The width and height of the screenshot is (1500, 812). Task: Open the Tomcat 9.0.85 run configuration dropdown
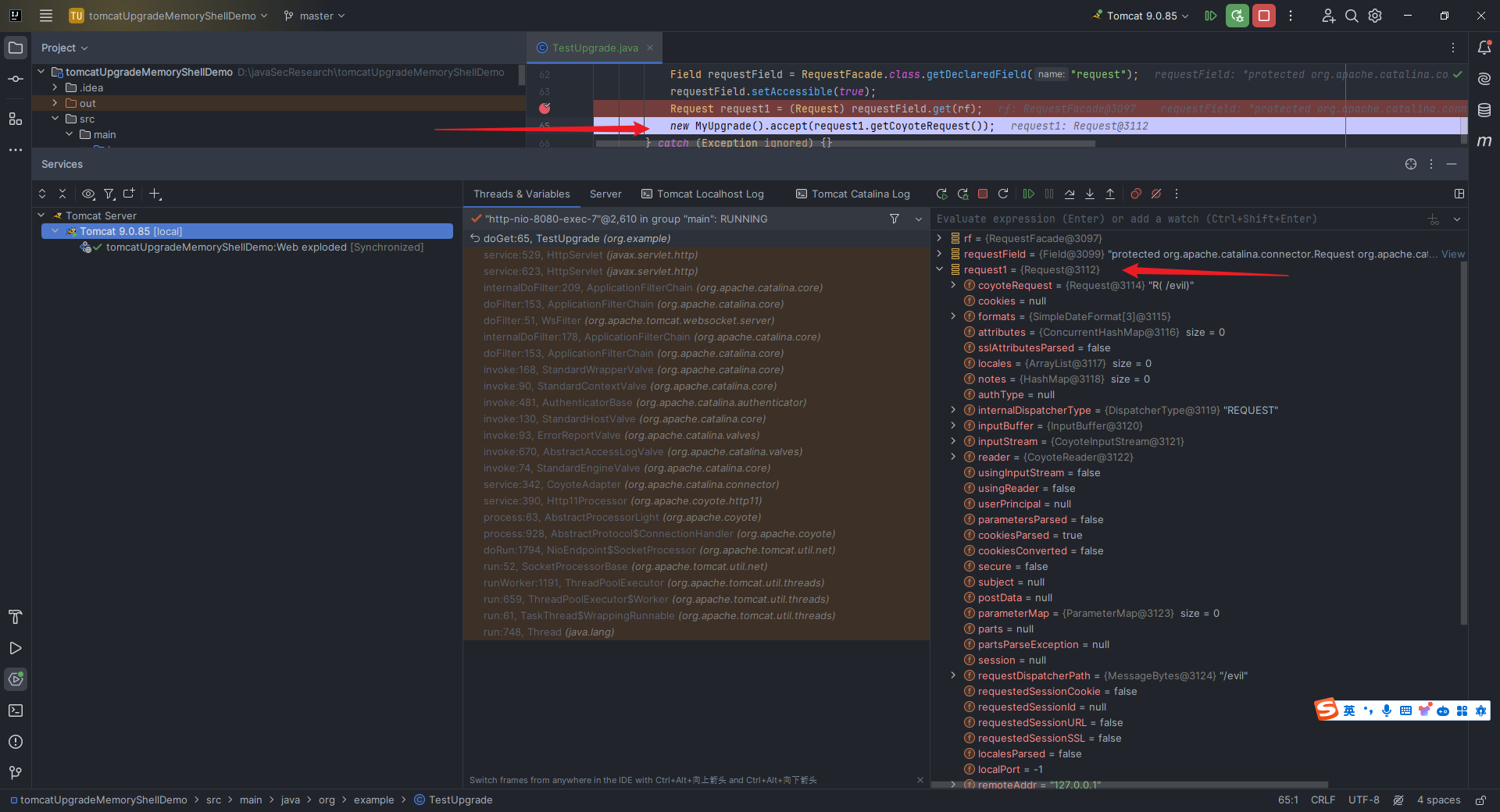click(1141, 16)
